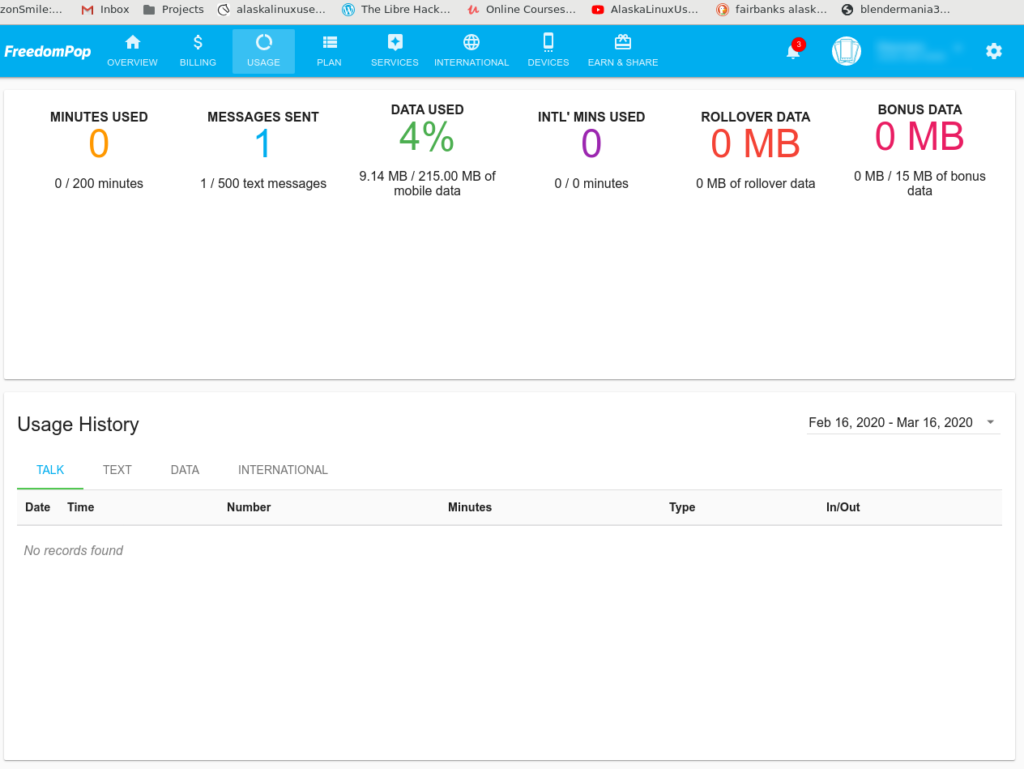Open the settings gear icon
1024x769 pixels.
(x=993, y=51)
